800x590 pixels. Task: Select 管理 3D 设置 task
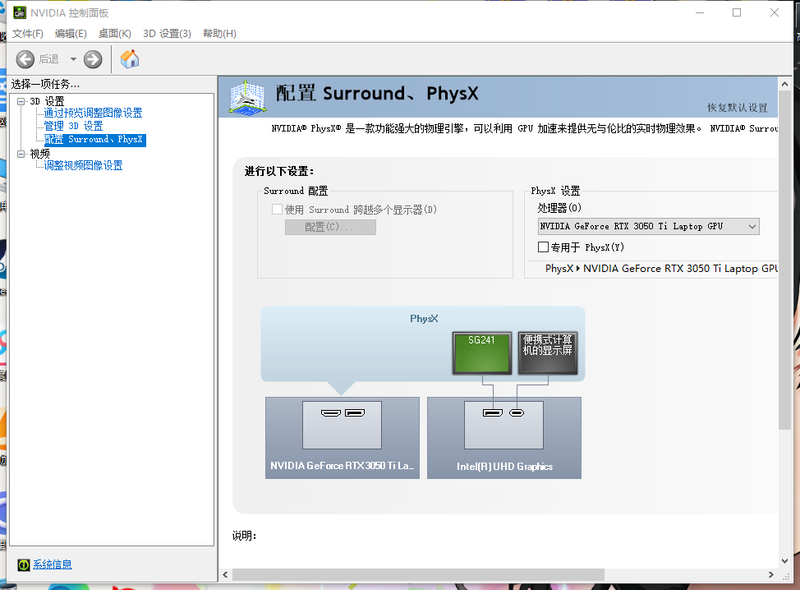(73, 126)
